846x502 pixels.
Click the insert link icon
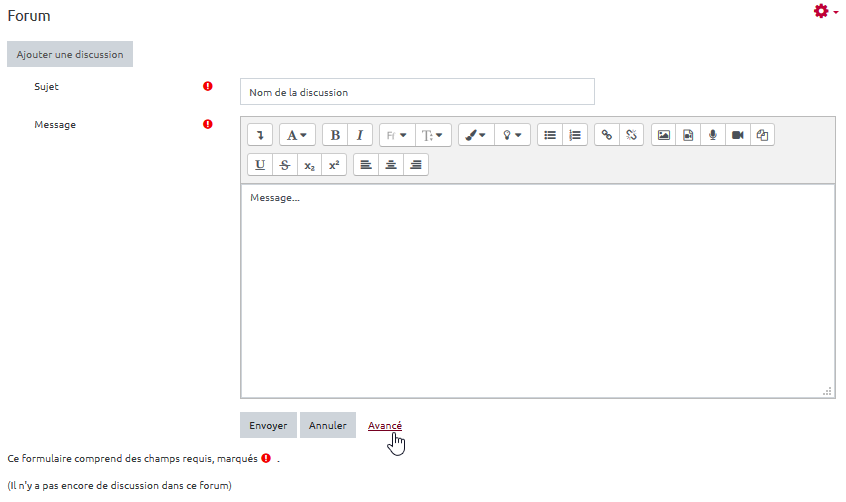(606, 135)
